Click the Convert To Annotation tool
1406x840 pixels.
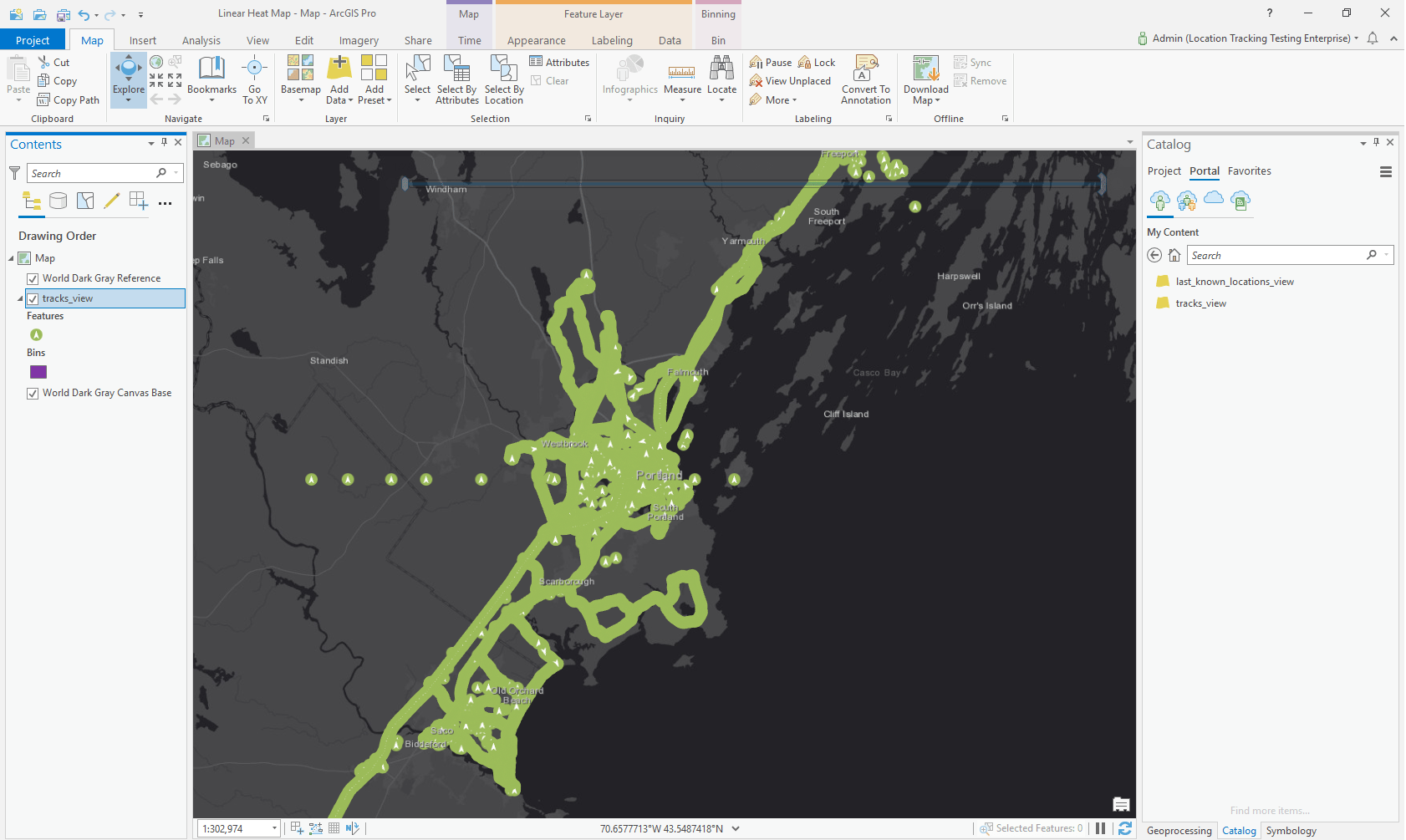[865, 79]
